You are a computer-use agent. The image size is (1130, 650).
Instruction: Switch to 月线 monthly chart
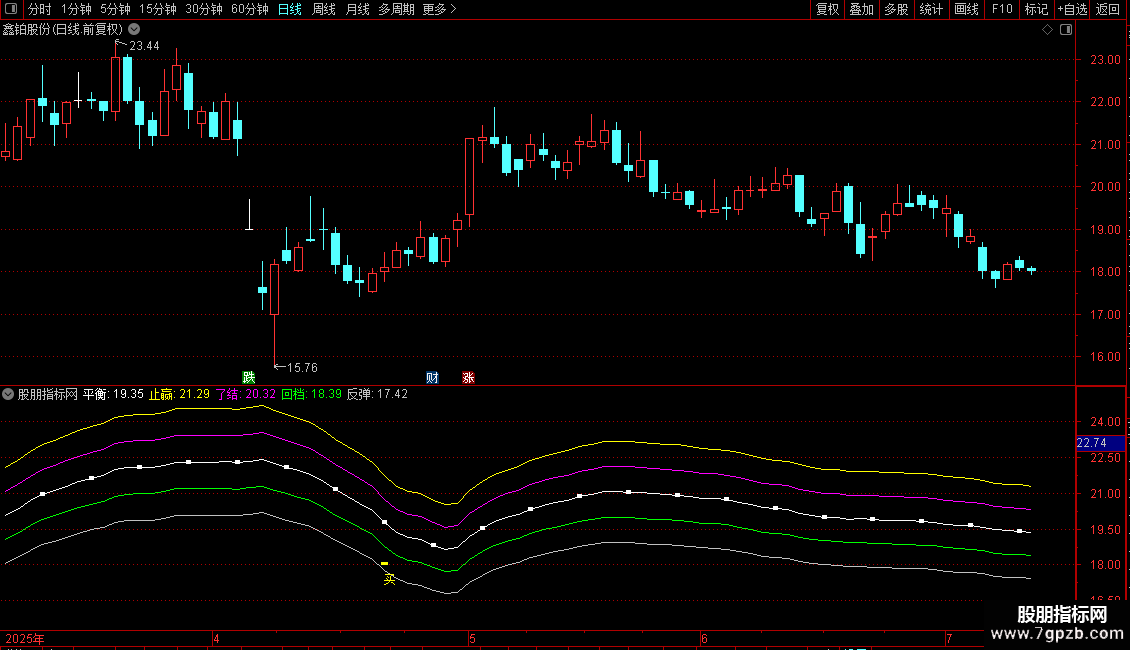[357, 9]
